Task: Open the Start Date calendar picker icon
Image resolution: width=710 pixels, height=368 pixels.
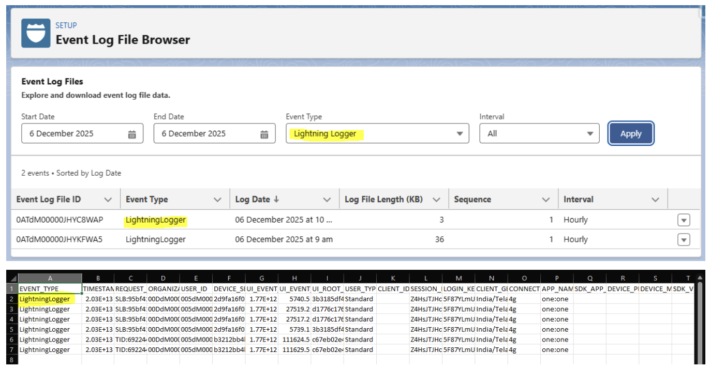Action: point(132,134)
